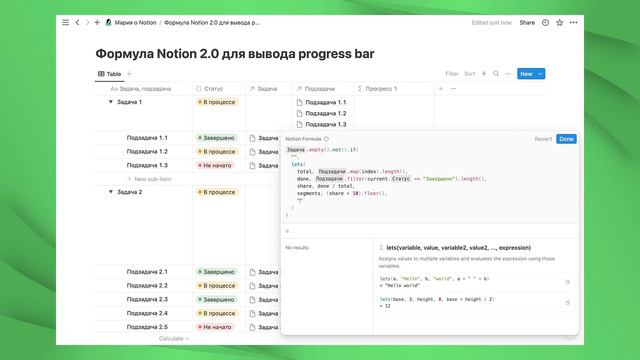Add a property with plus in header
Image resolution: width=640 pixels, height=360 pixels.
coord(441,89)
